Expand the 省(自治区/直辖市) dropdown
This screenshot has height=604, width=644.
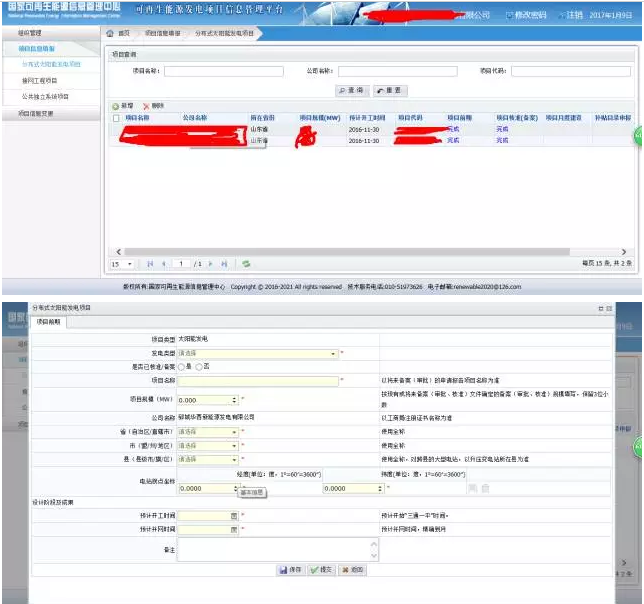pos(234,432)
